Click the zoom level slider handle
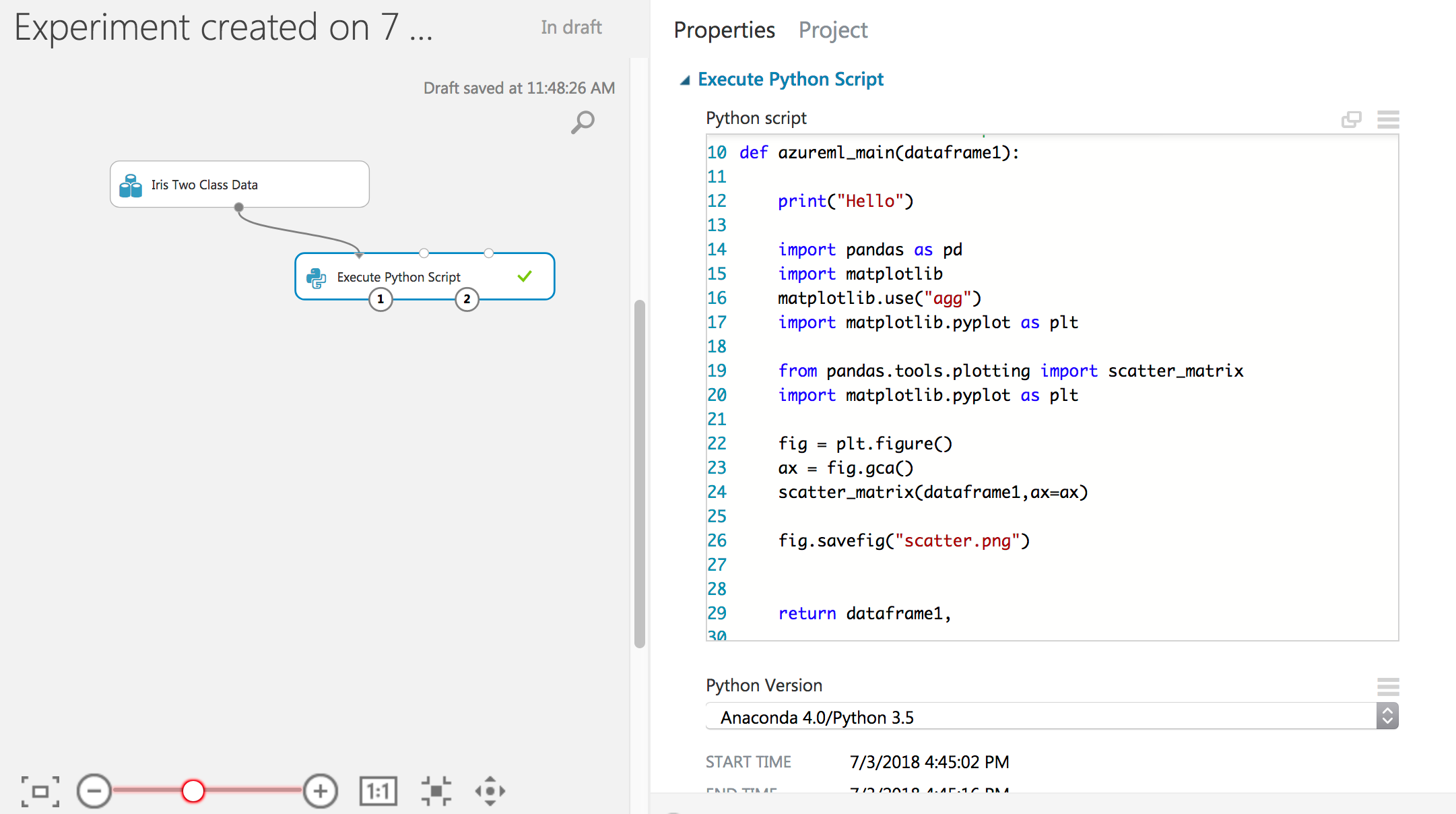Viewport: 1456px width, 814px height. (x=193, y=791)
